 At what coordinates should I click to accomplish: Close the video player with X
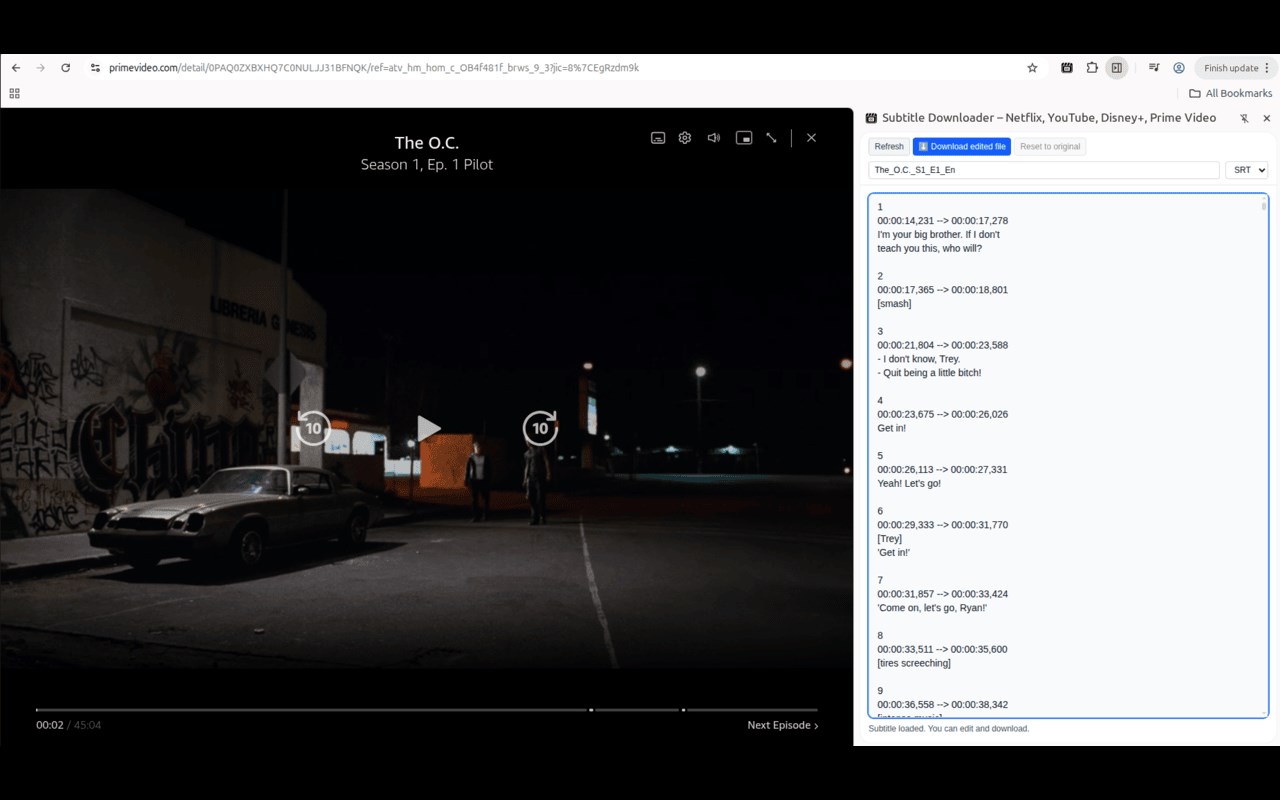tap(811, 138)
